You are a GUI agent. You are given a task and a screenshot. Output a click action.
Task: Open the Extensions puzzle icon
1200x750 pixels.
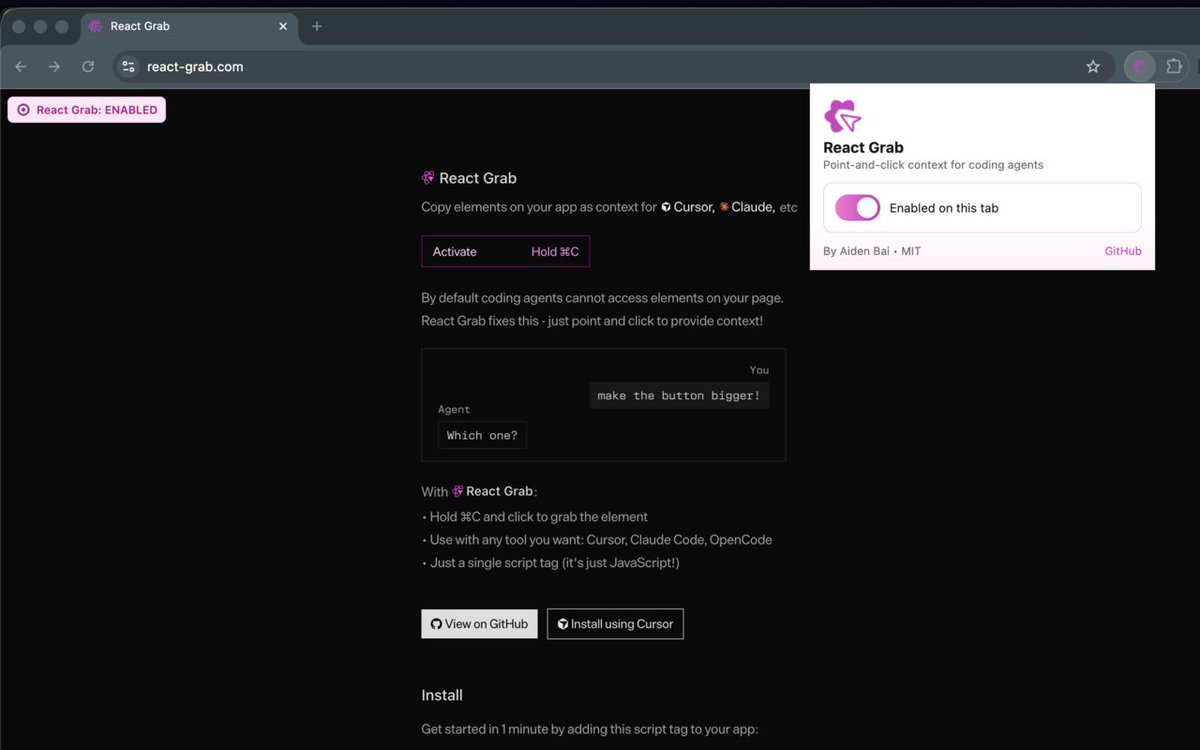(x=1174, y=67)
